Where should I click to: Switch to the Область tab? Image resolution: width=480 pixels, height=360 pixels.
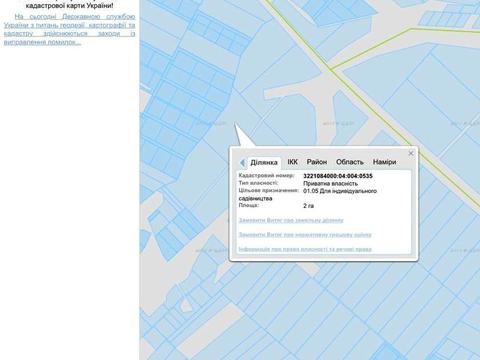(x=350, y=162)
